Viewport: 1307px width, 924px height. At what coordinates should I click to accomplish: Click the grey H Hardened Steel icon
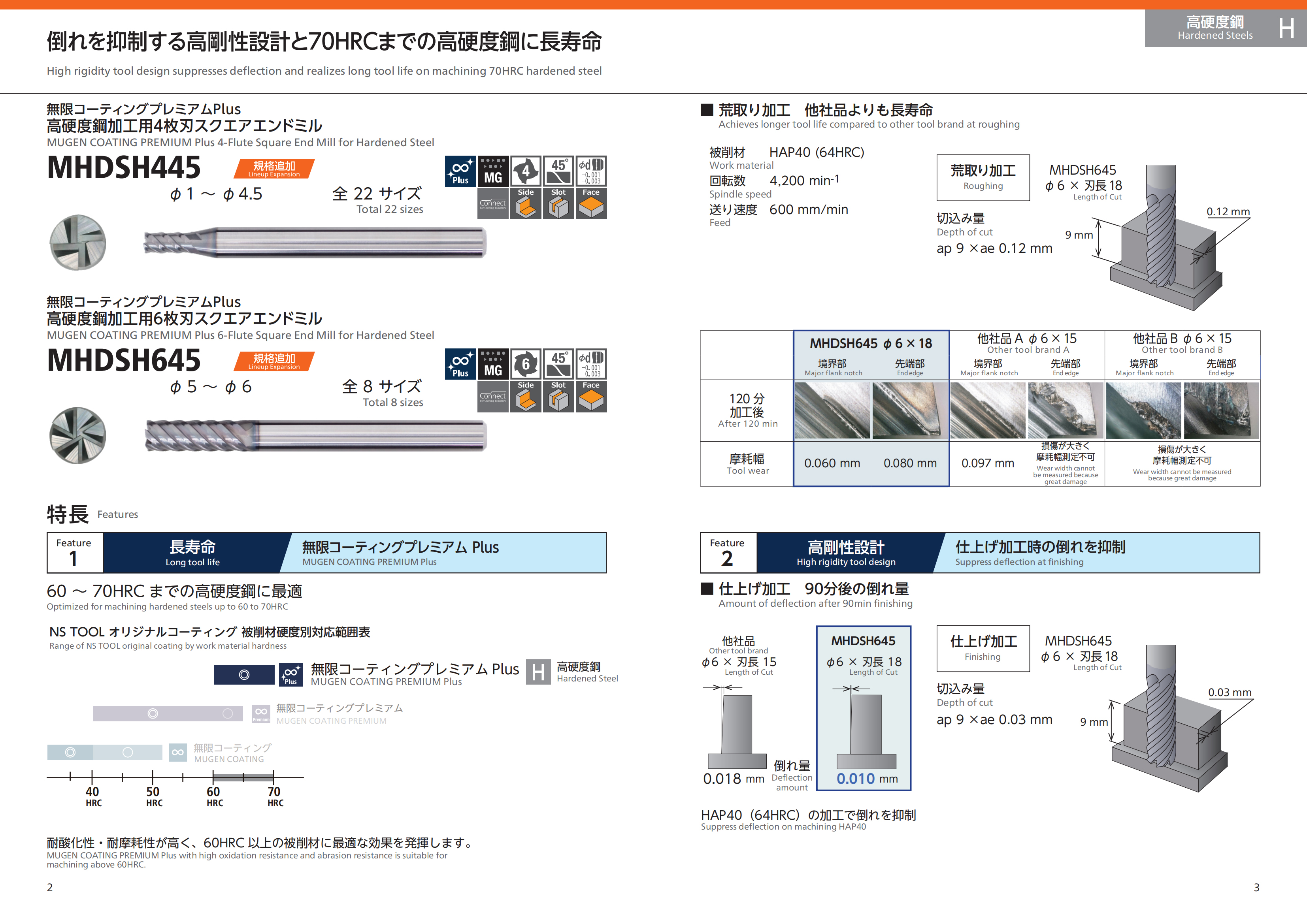pyautogui.click(x=538, y=672)
